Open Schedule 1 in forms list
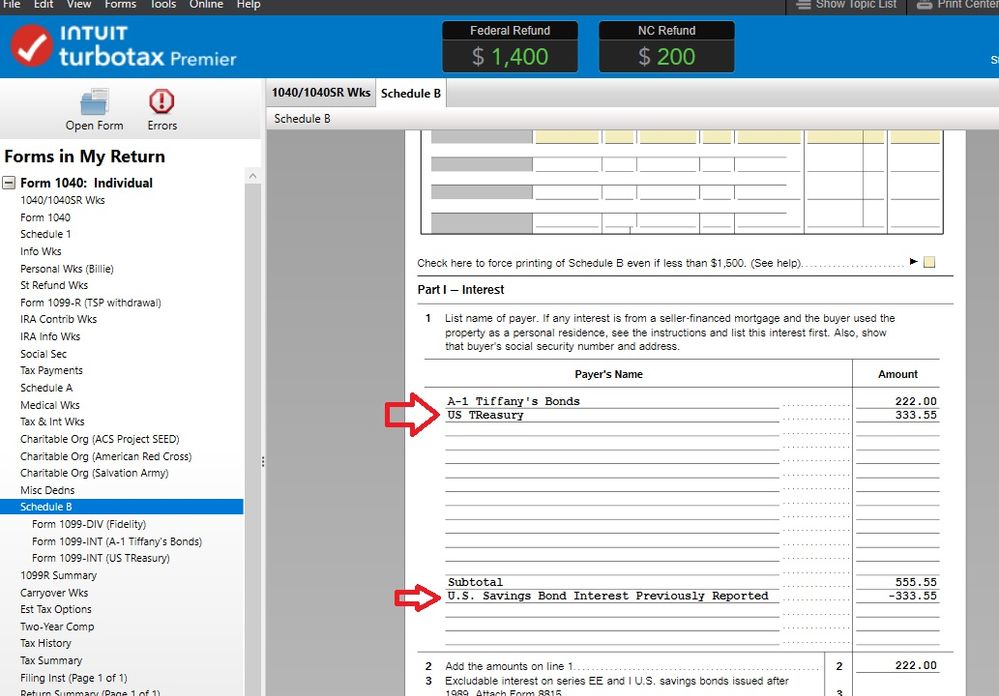This screenshot has width=999, height=696. (x=46, y=234)
